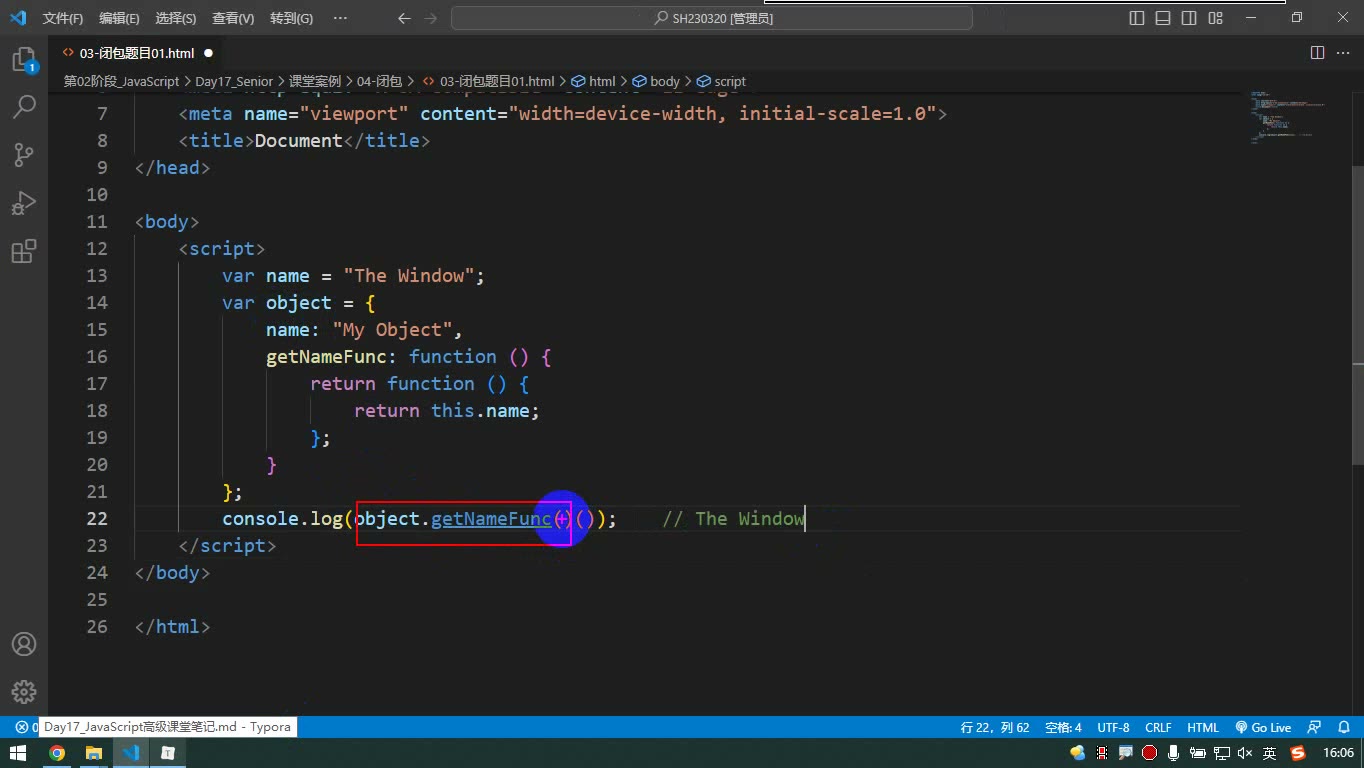
Task: Open the 查看(V) menu
Action: (x=233, y=18)
